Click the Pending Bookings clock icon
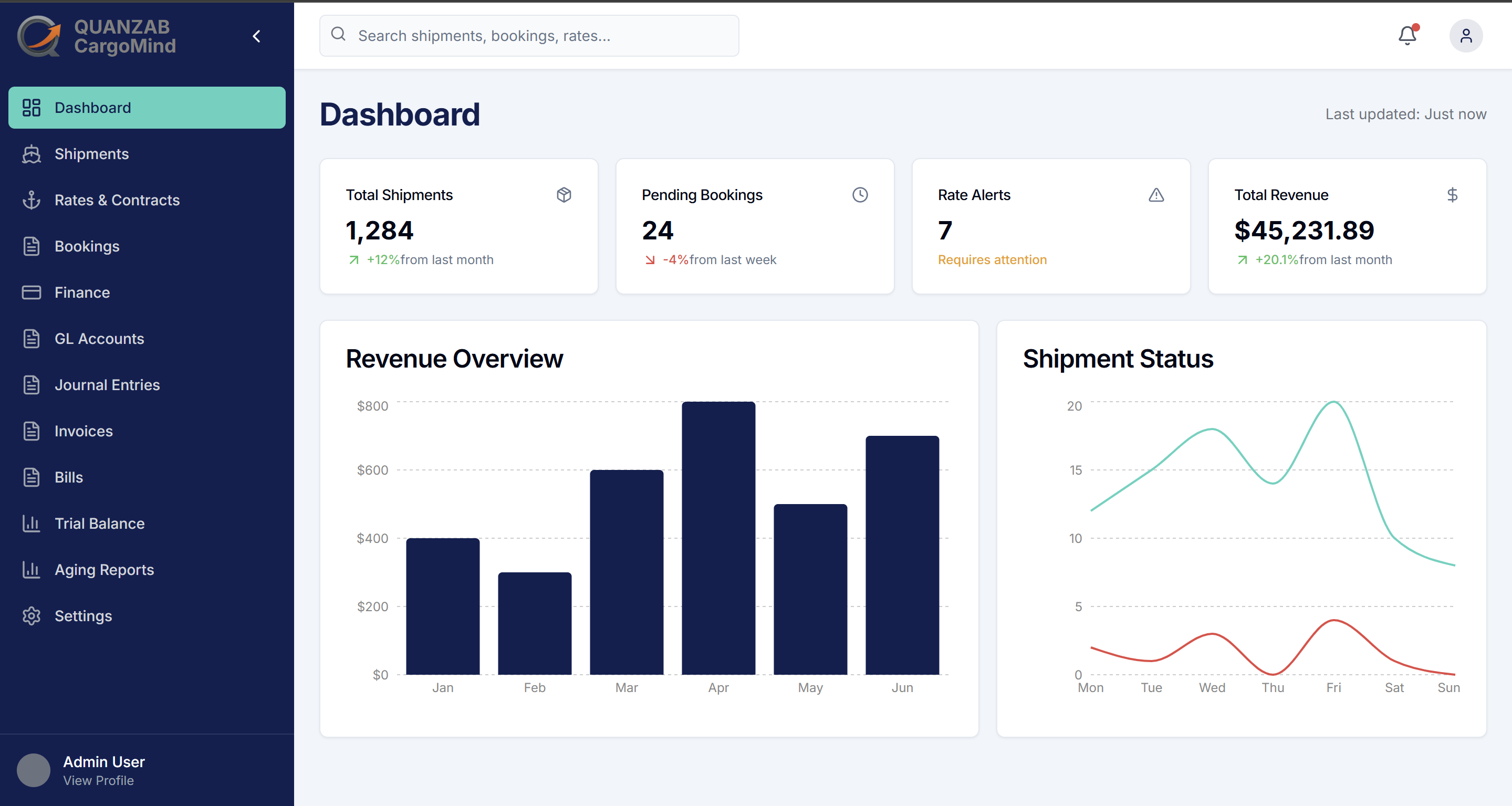 pos(860,195)
